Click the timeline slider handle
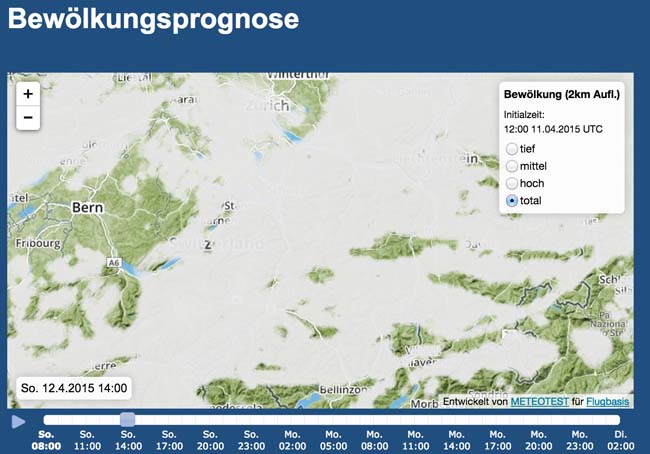The image size is (650, 454). (x=127, y=420)
